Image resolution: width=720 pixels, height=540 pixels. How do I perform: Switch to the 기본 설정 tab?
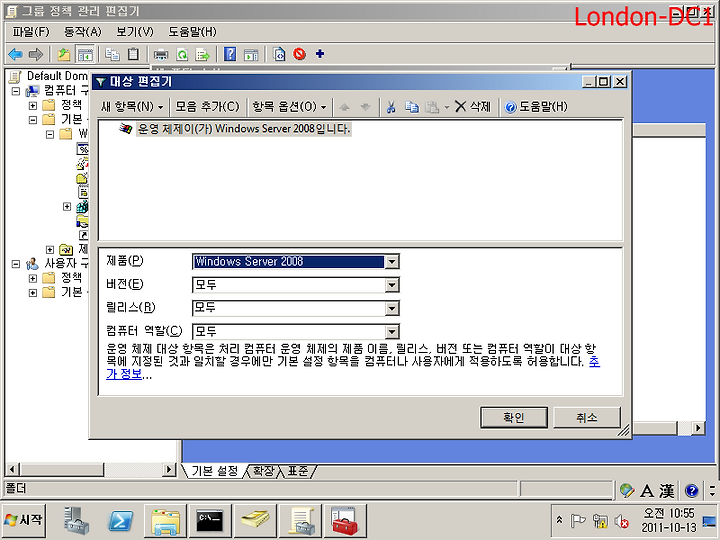(x=214, y=471)
